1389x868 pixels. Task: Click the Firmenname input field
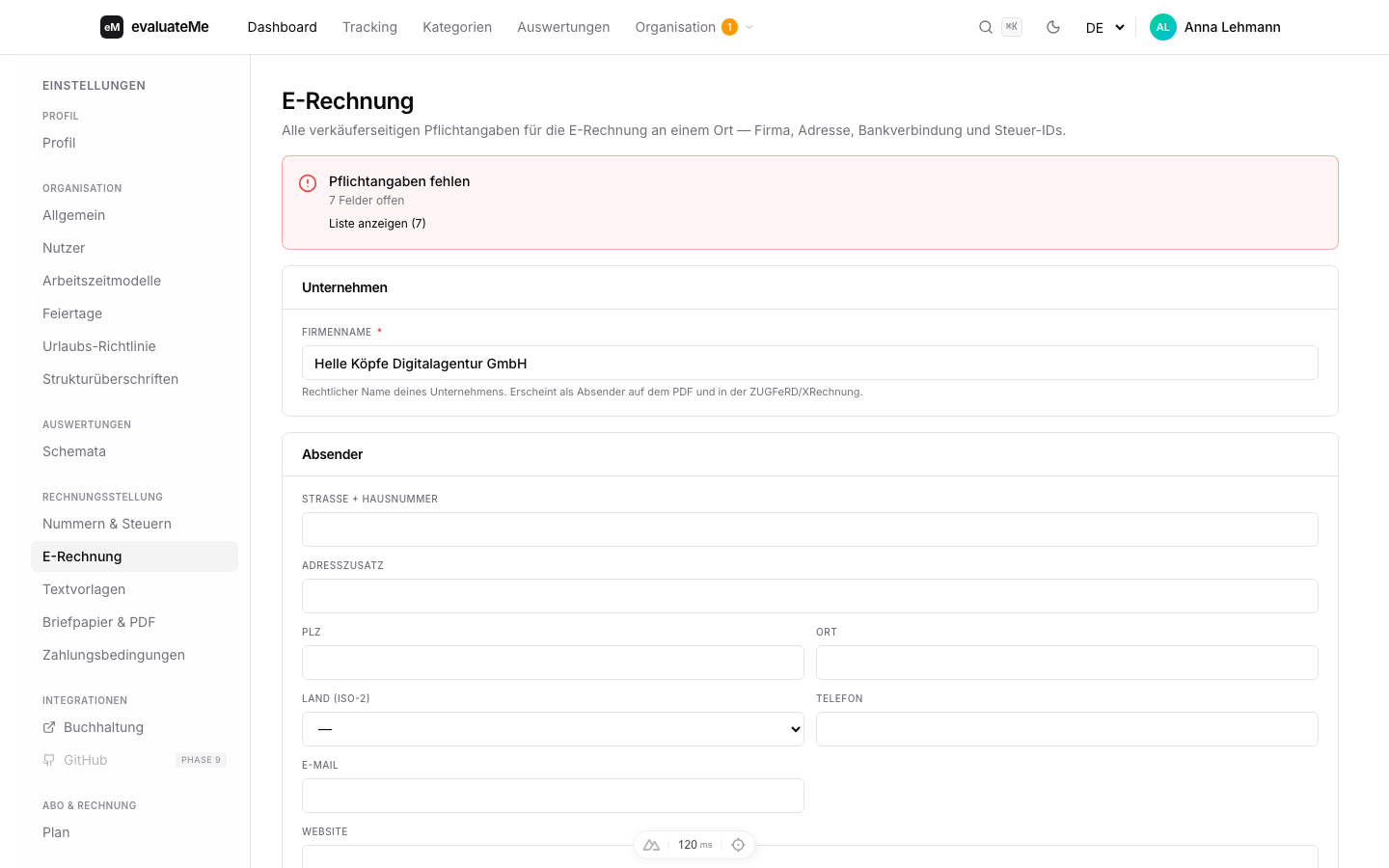tap(810, 363)
